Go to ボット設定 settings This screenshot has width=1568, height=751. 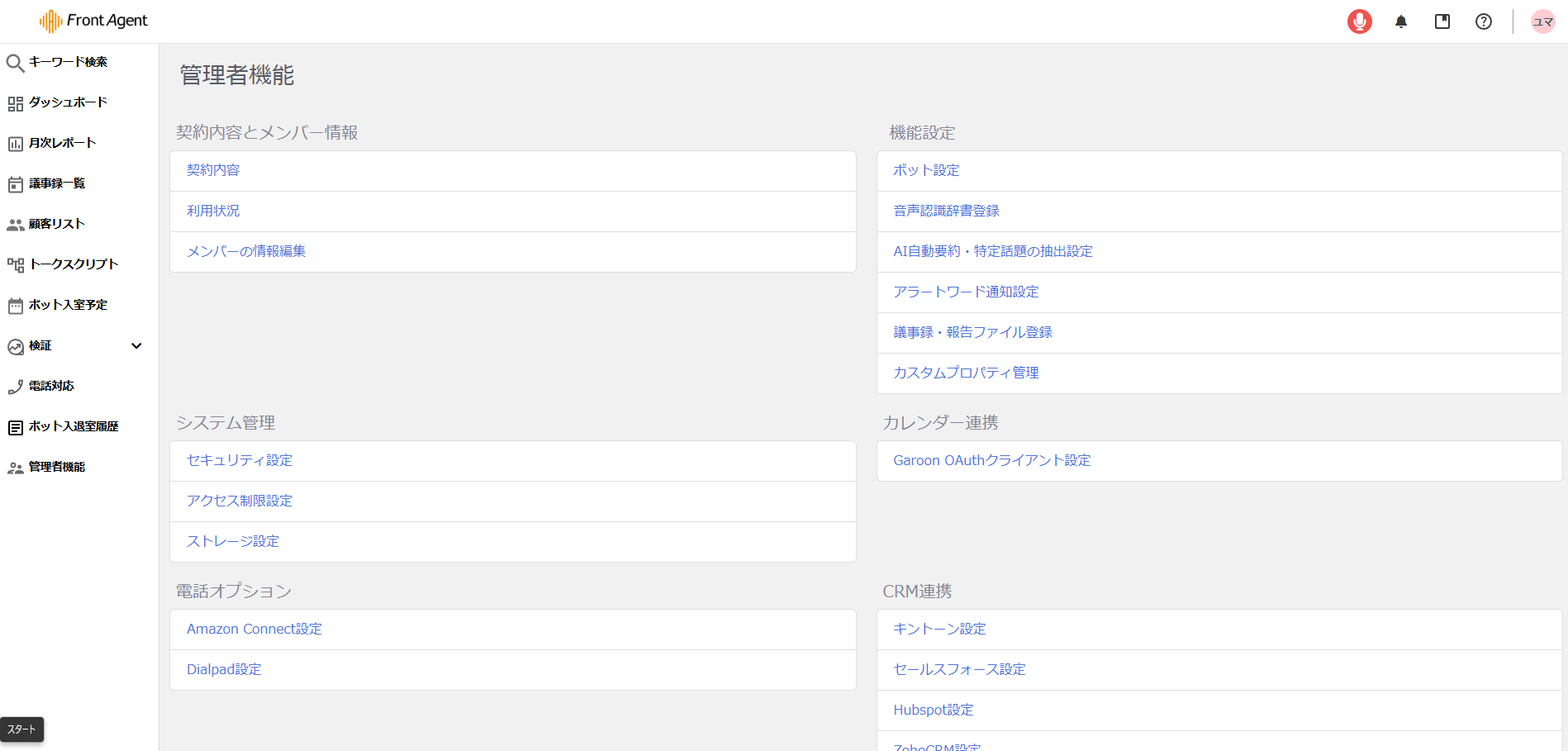926,170
